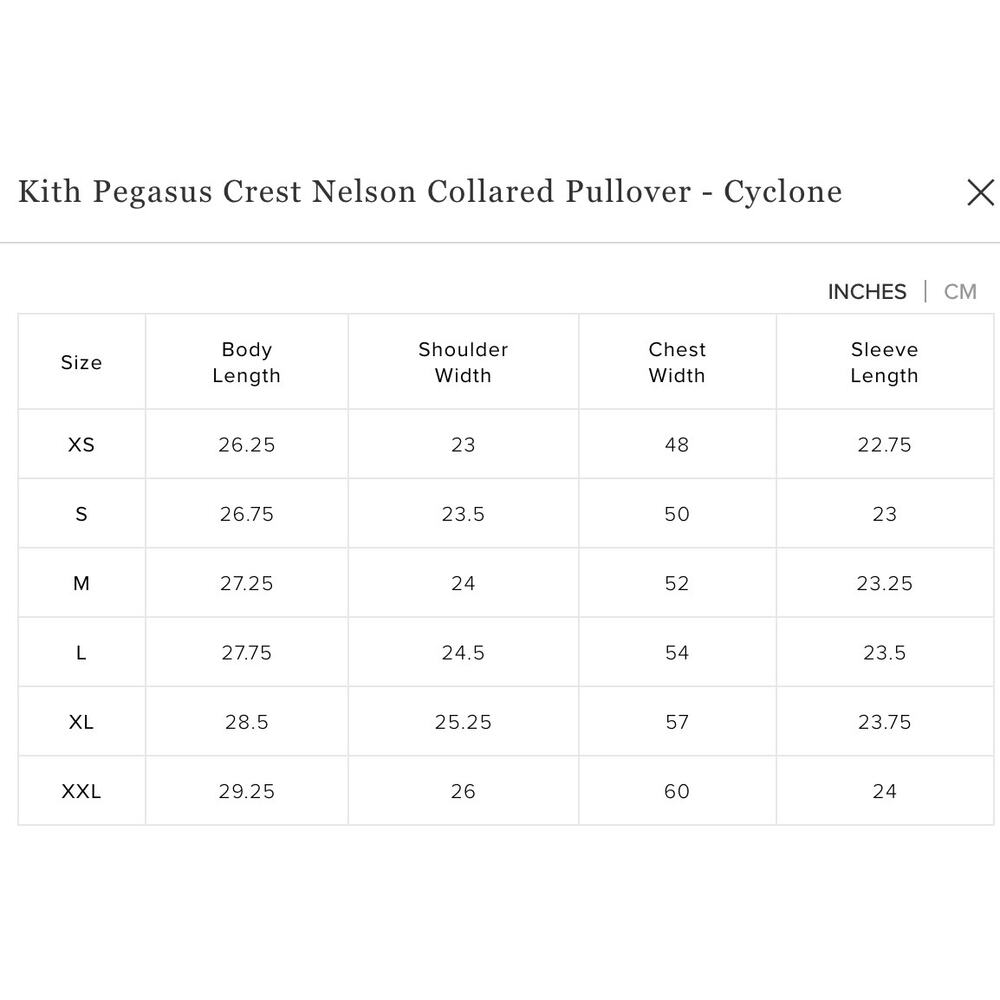Click the Shoulder Width column header
Screen dimensions: 1000x1000
(x=463, y=362)
